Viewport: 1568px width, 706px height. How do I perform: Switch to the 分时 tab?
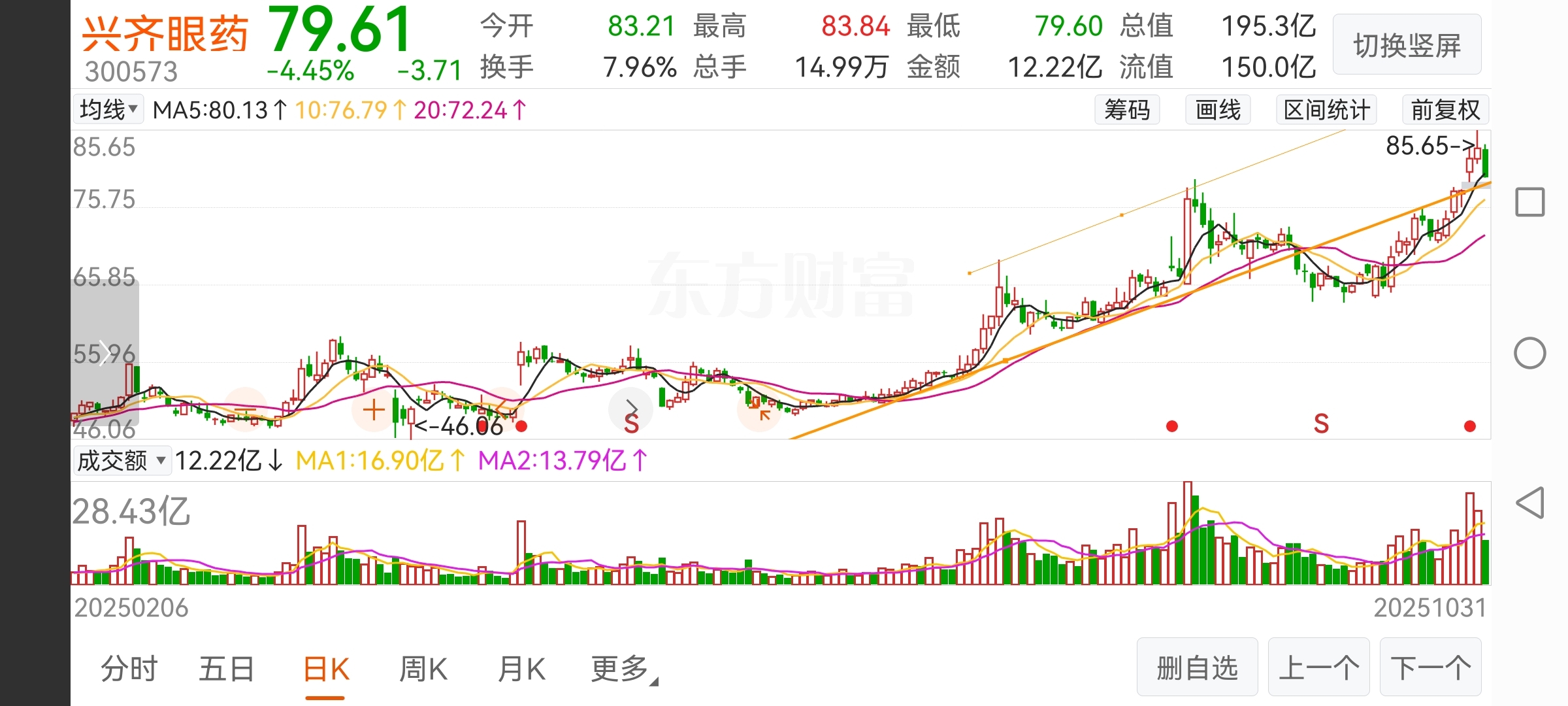coord(129,669)
